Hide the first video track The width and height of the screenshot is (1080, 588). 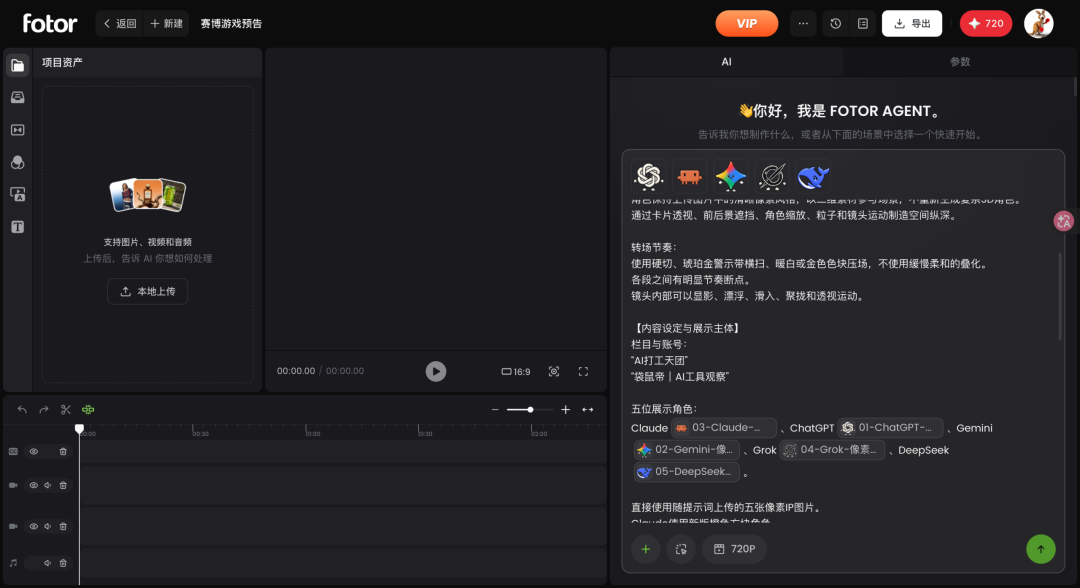[x=34, y=485]
